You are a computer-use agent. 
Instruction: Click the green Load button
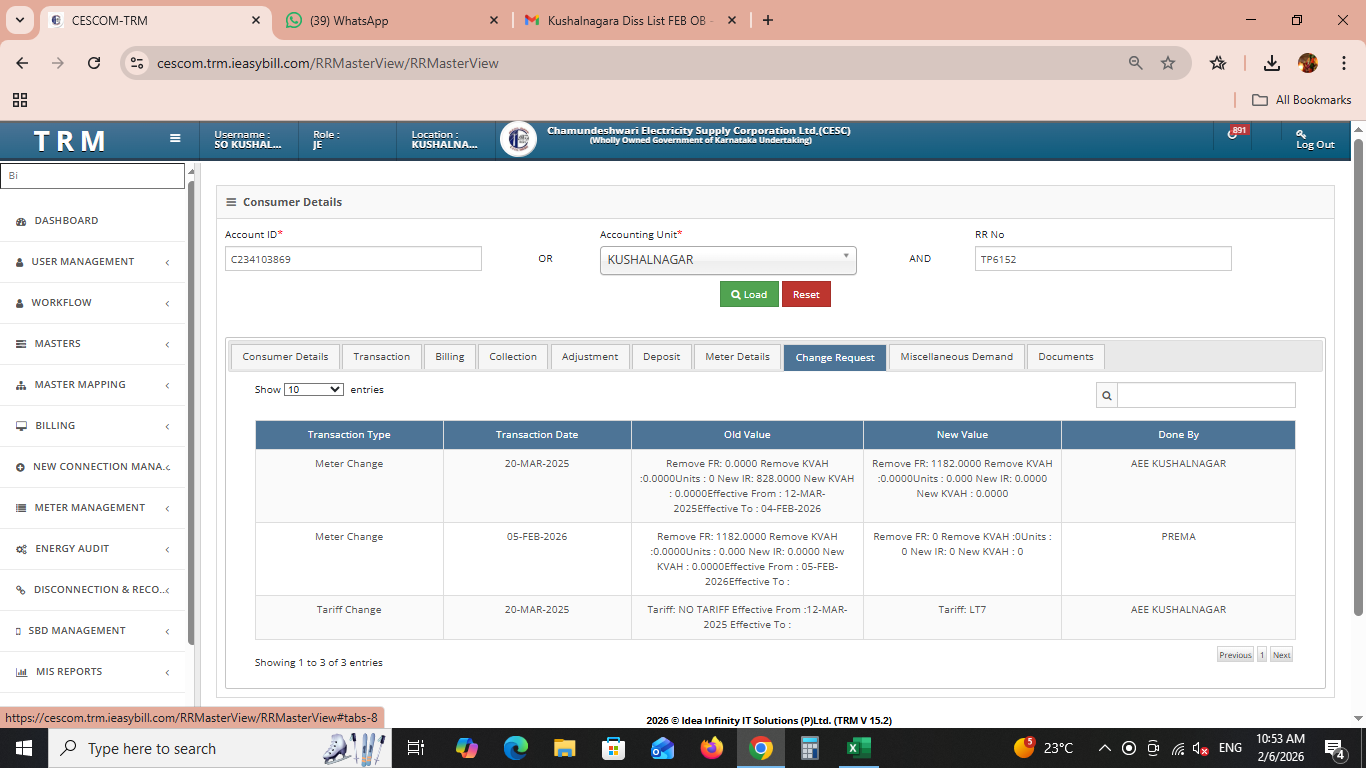(749, 294)
